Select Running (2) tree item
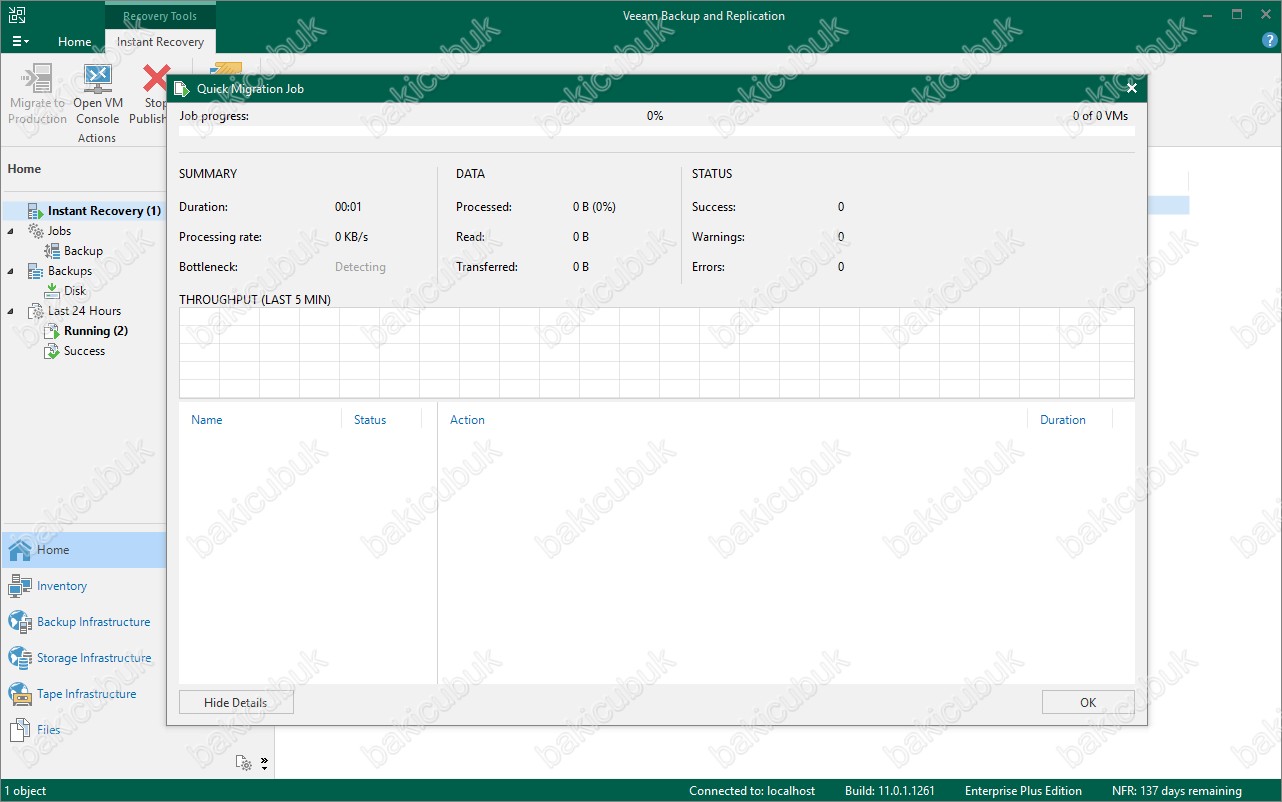 pyautogui.click(x=96, y=331)
